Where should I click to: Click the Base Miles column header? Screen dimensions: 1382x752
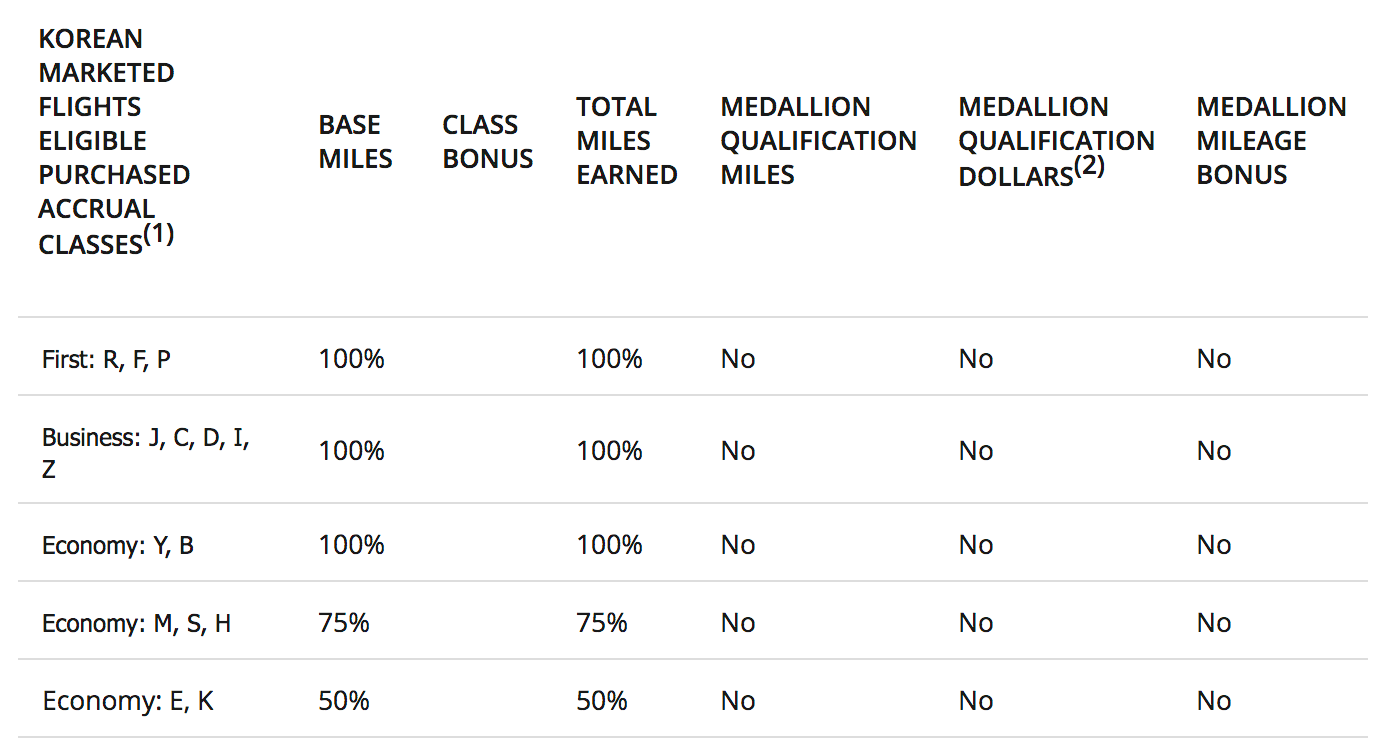coord(355,141)
